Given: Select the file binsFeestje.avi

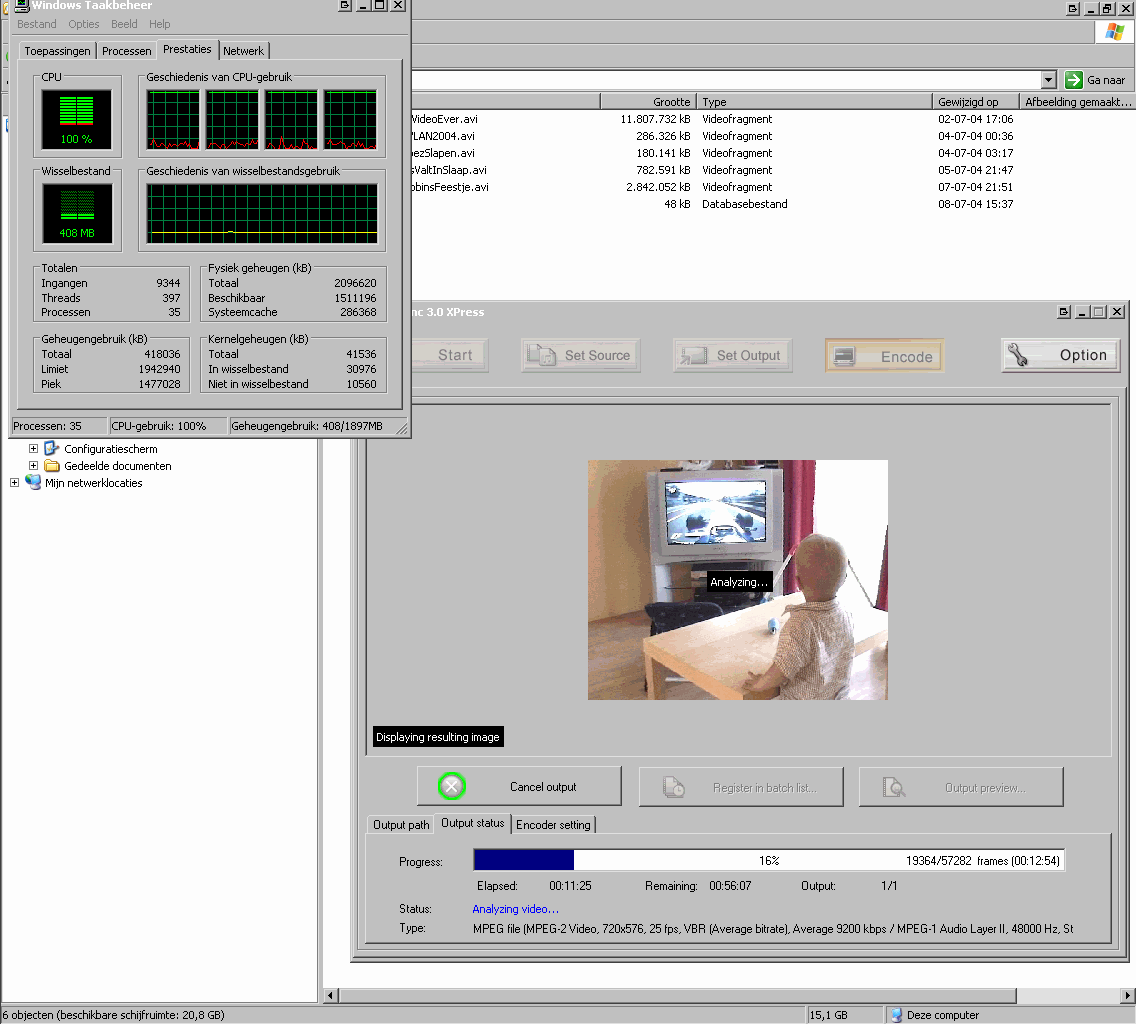Looking at the screenshot, I should click(451, 187).
